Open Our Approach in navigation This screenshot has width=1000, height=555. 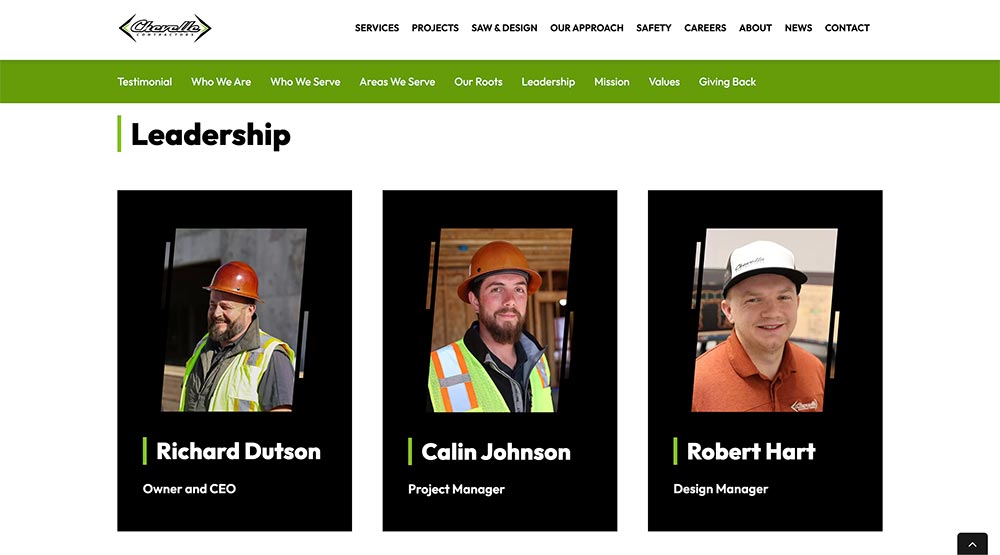click(587, 28)
